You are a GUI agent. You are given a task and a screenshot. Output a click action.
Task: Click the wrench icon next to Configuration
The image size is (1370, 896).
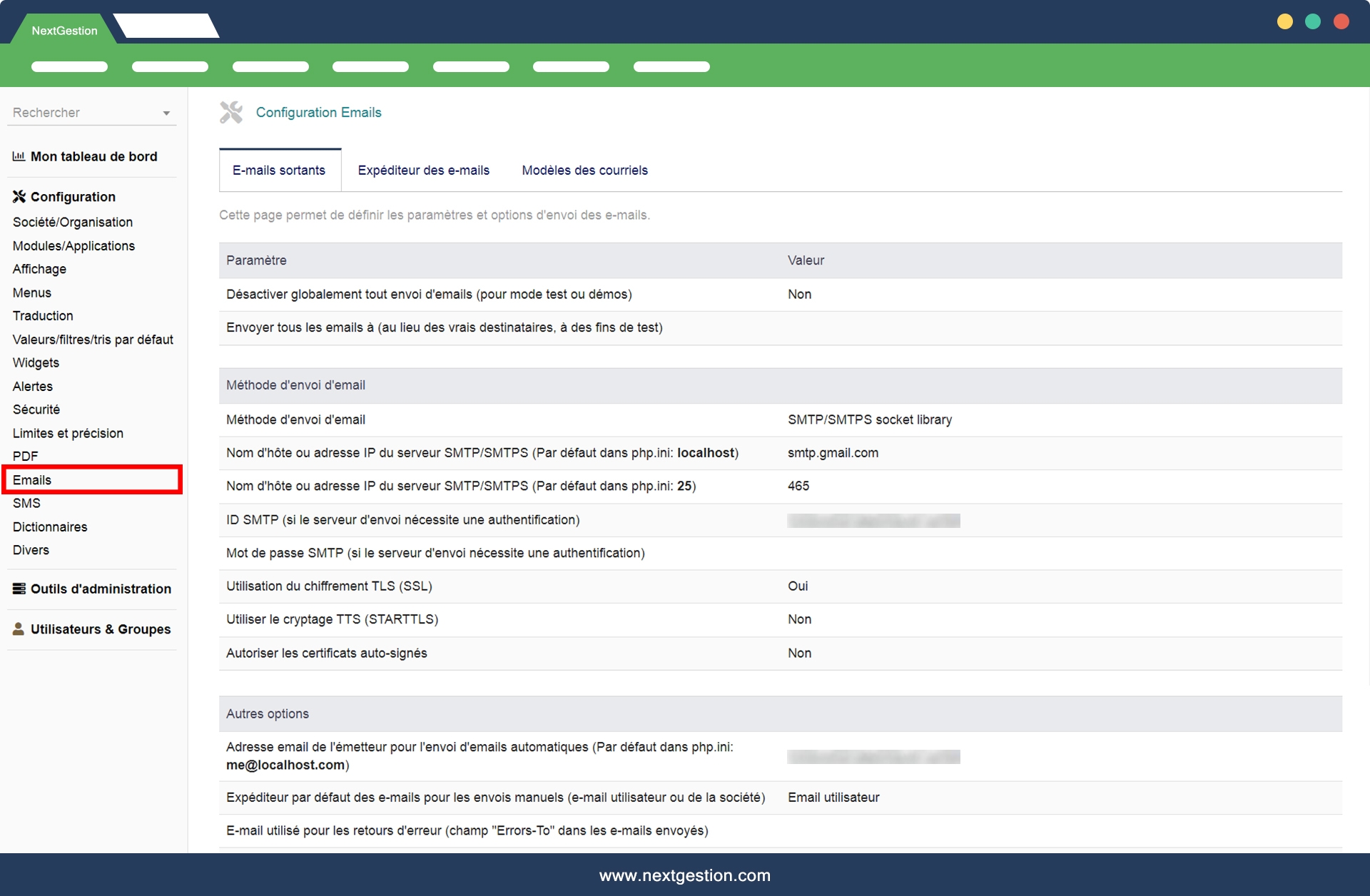click(19, 197)
